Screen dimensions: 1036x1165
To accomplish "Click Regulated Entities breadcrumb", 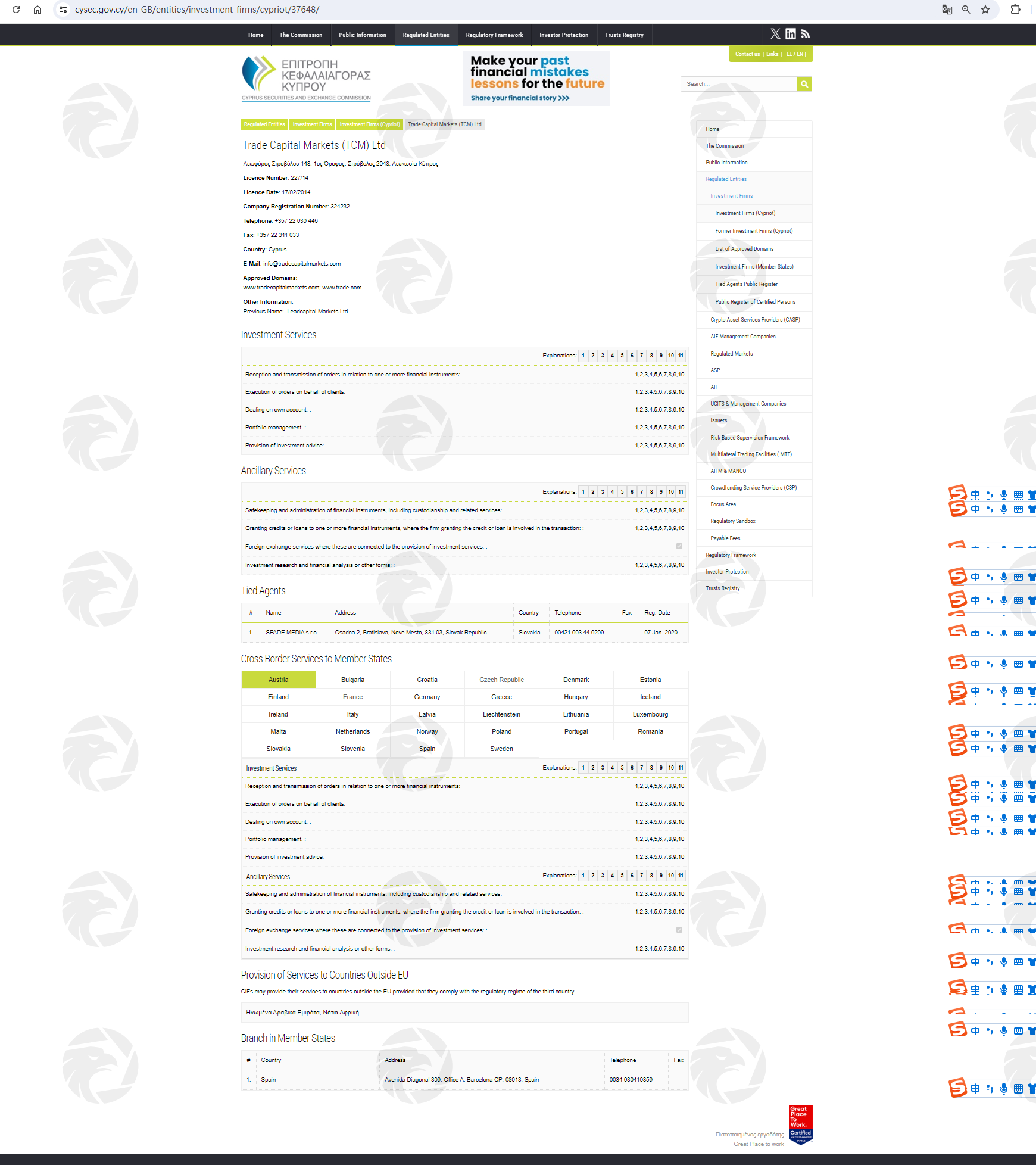I will click(x=264, y=124).
